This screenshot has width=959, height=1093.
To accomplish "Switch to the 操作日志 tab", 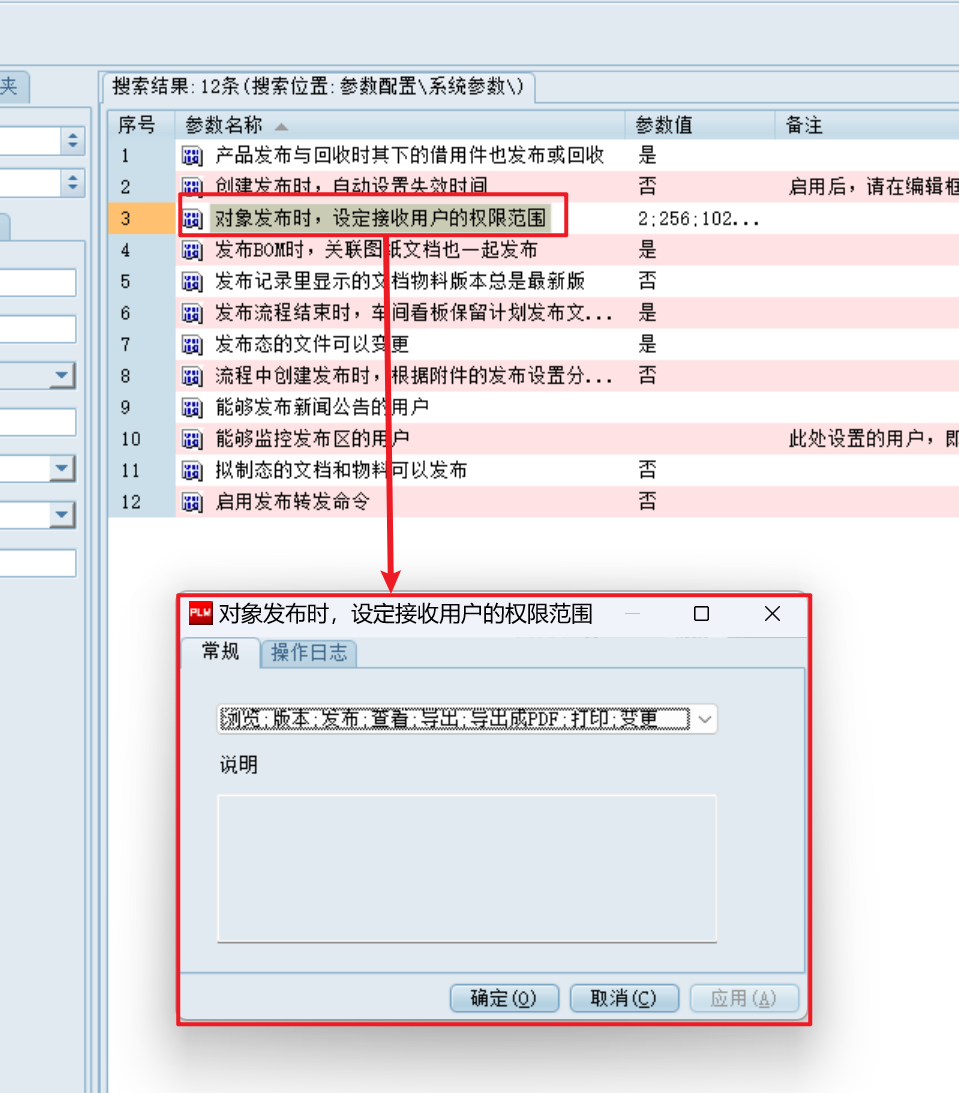I will pos(309,653).
